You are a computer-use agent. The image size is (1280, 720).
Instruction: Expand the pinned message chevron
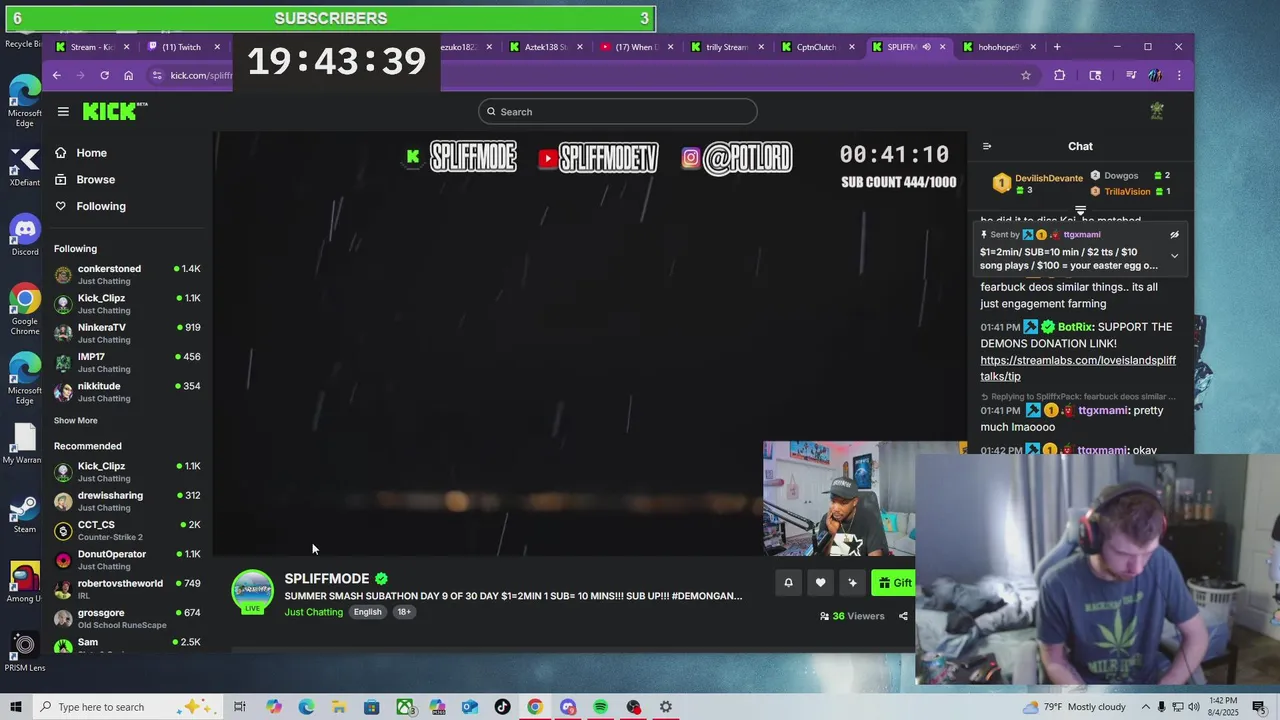pyautogui.click(x=1174, y=256)
